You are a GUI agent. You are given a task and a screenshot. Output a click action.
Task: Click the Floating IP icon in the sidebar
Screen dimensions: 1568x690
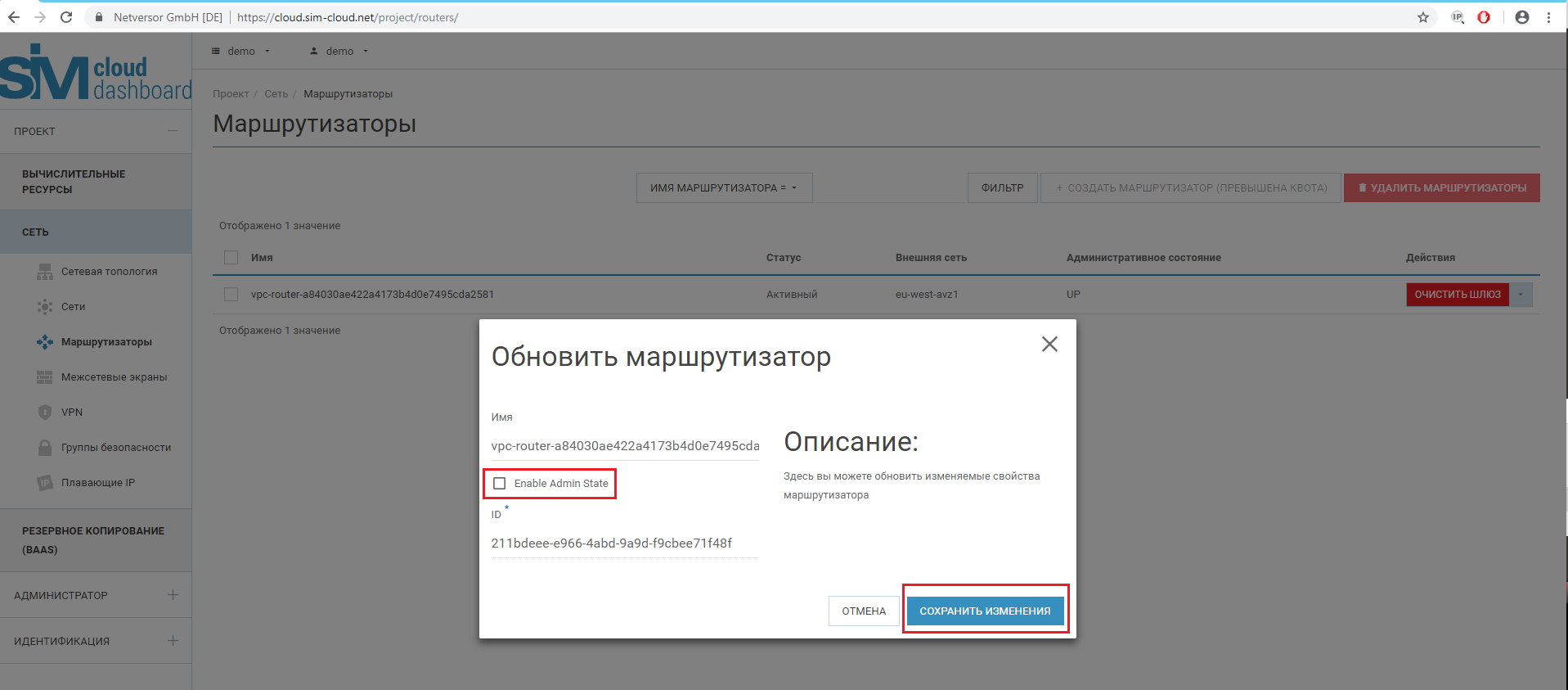[45, 483]
